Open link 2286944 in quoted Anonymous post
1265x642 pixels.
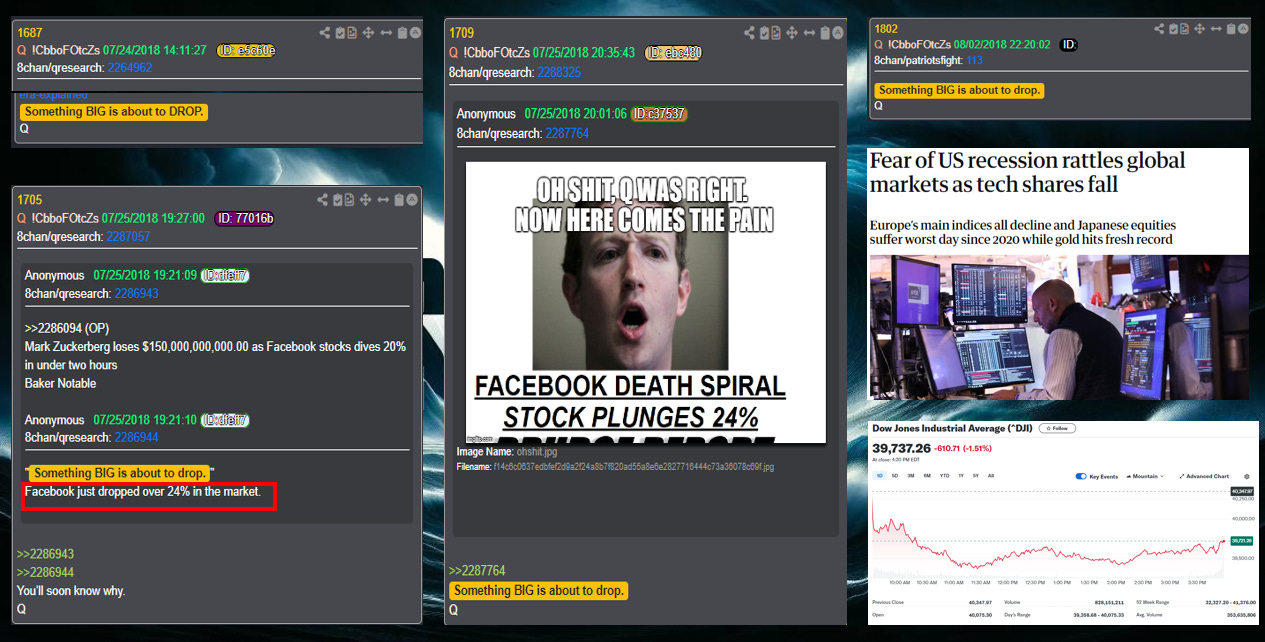137,438
